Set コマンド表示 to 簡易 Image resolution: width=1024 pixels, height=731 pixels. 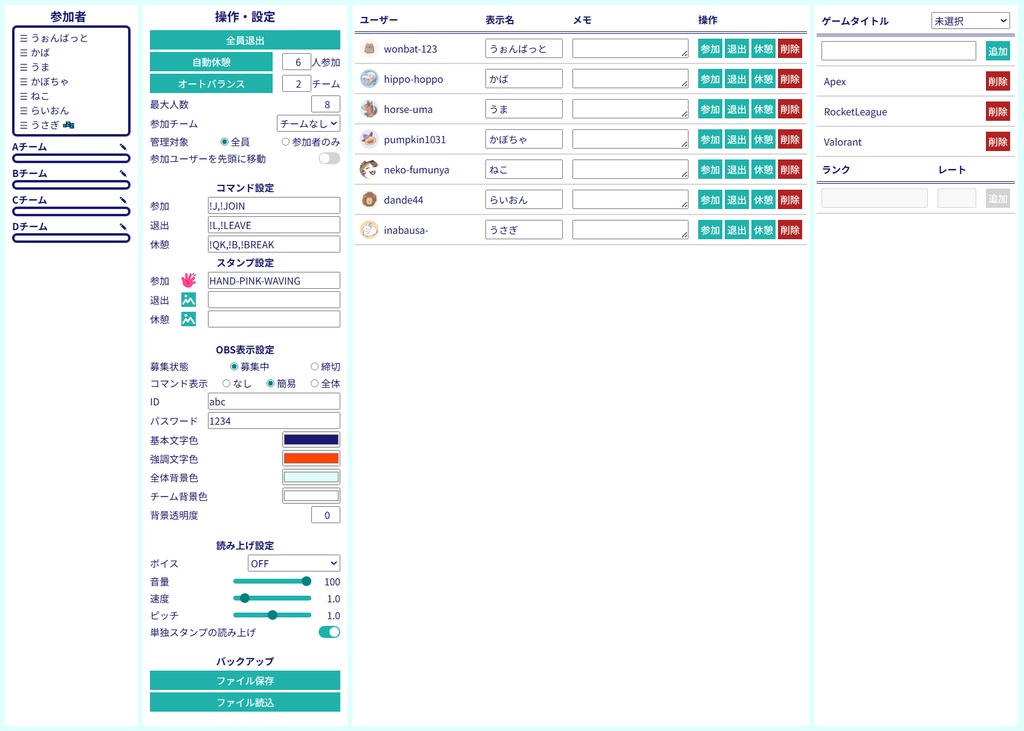(x=270, y=383)
